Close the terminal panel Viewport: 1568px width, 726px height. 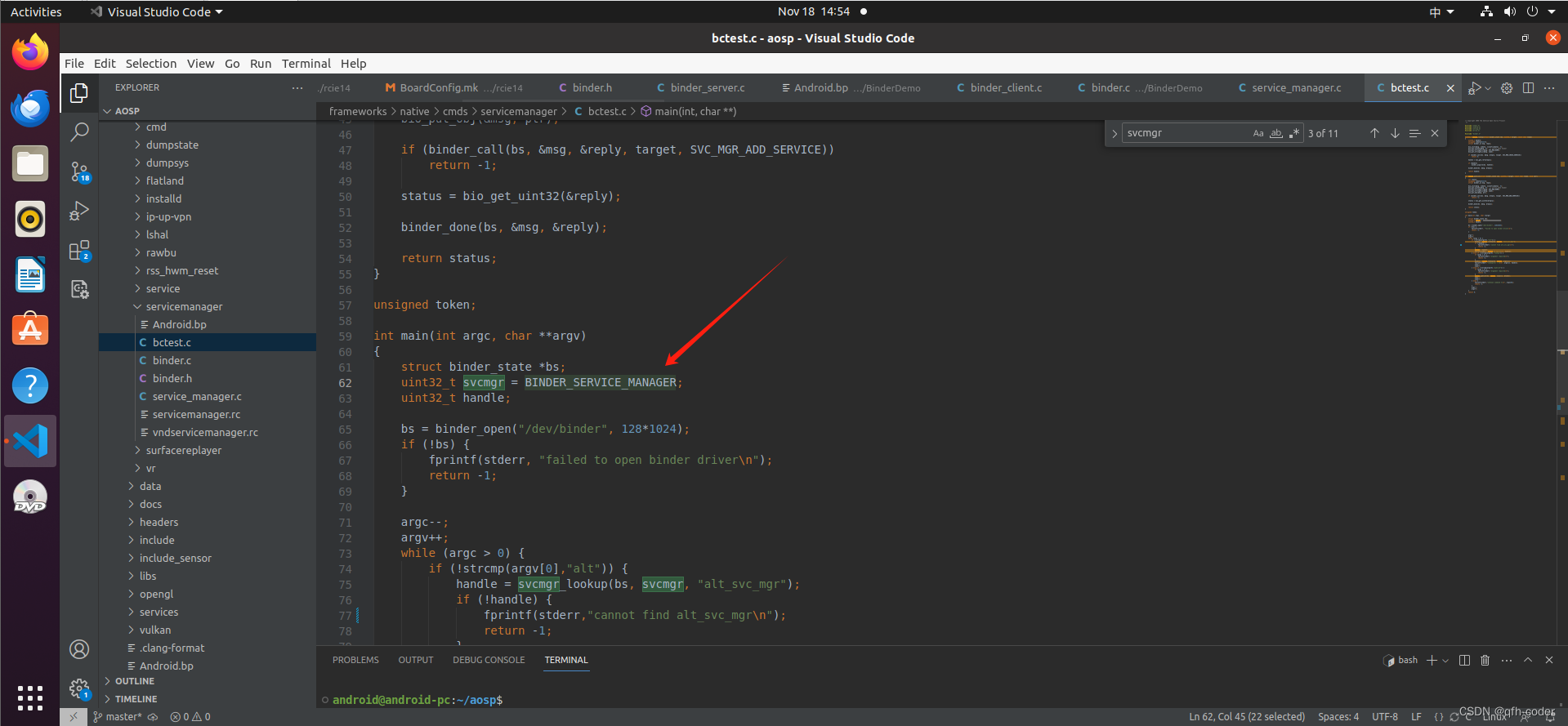pos(1549,660)
